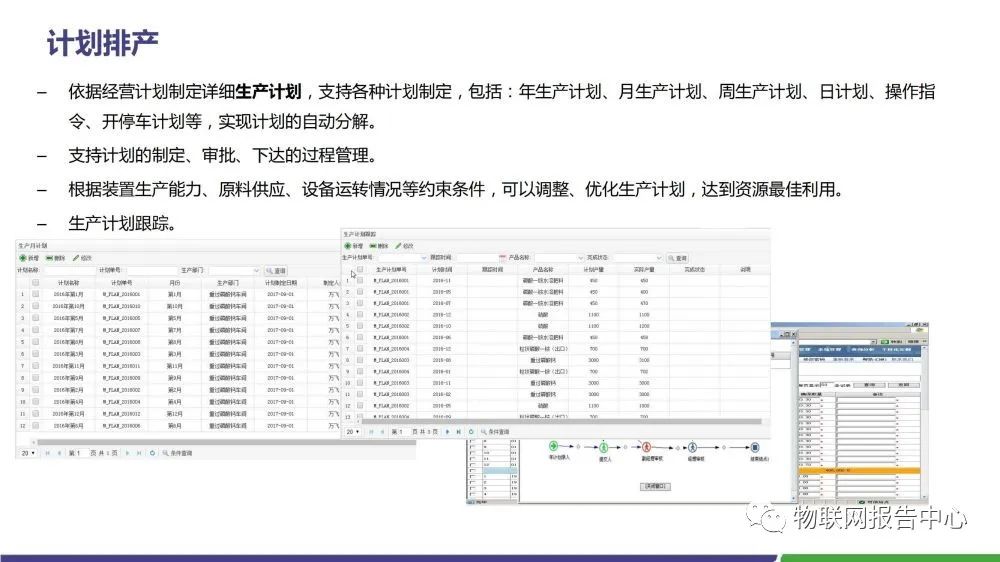Click the 计划产量 column header in 生产计划跟踪
The width and height of the screenshot is (1000, 562).
point(593,269)
